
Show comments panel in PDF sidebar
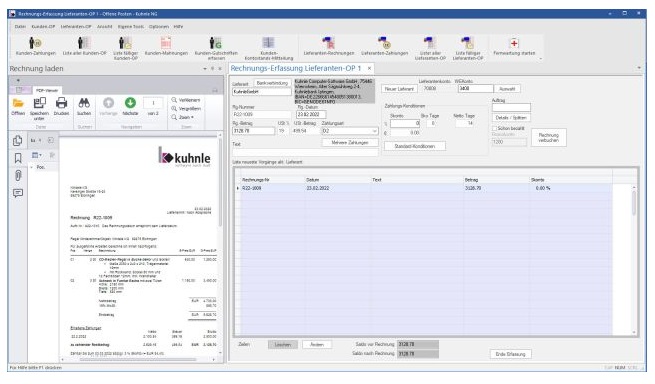coord(18,193)
